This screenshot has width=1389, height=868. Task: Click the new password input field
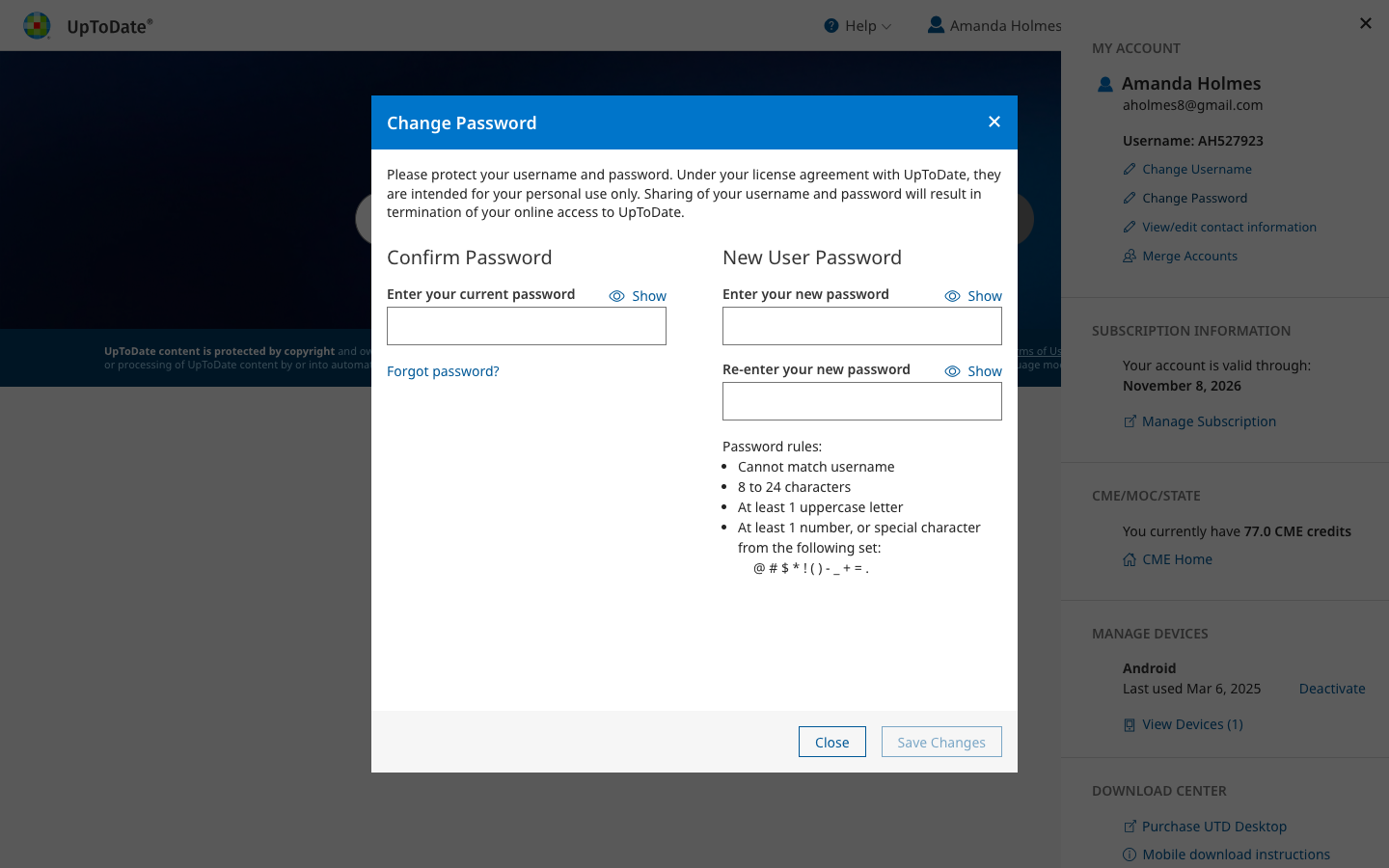click(x=862, y=326)
